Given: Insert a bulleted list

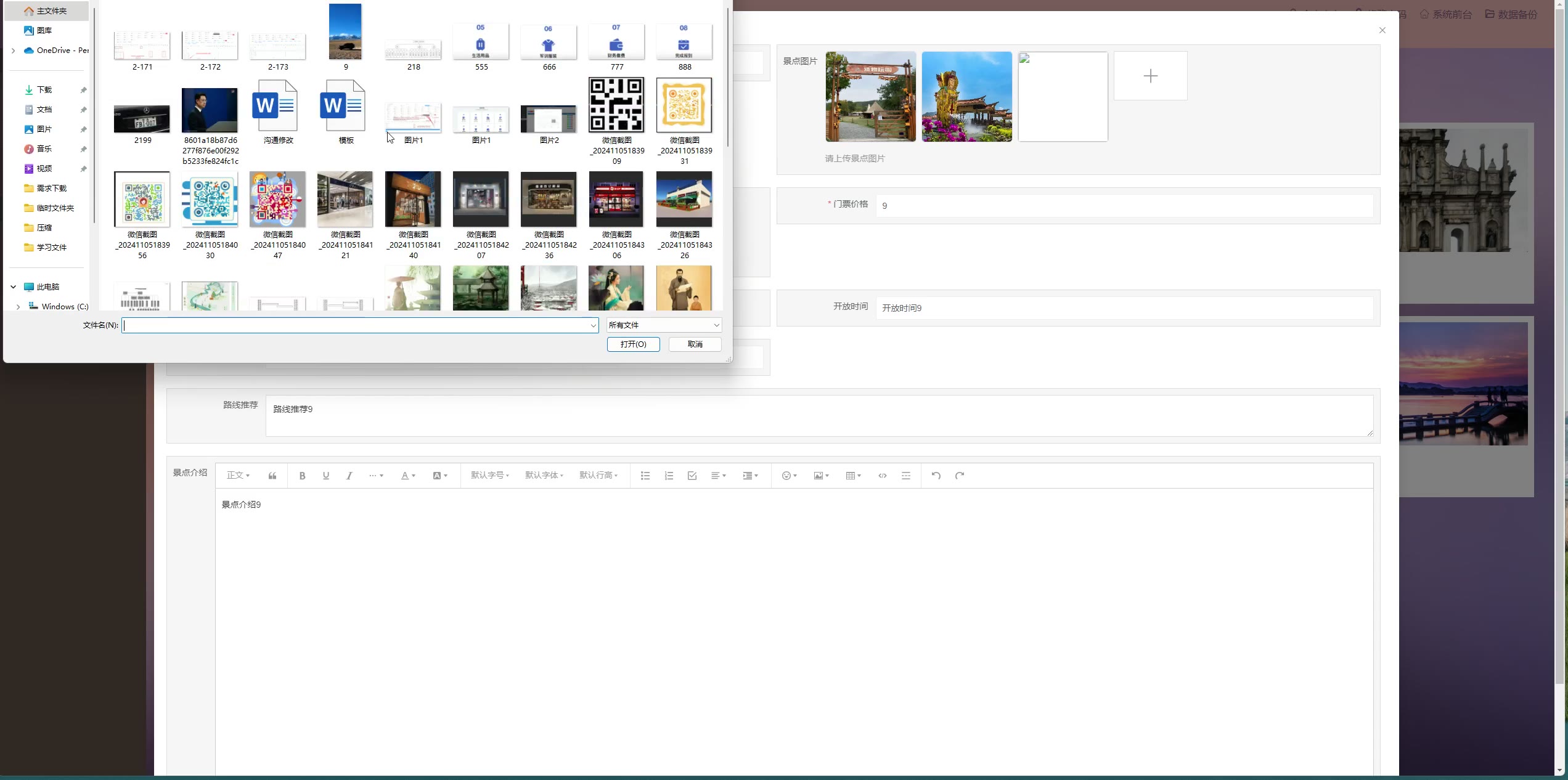Looking at the screenshot, I should click(x=645, y=476).
